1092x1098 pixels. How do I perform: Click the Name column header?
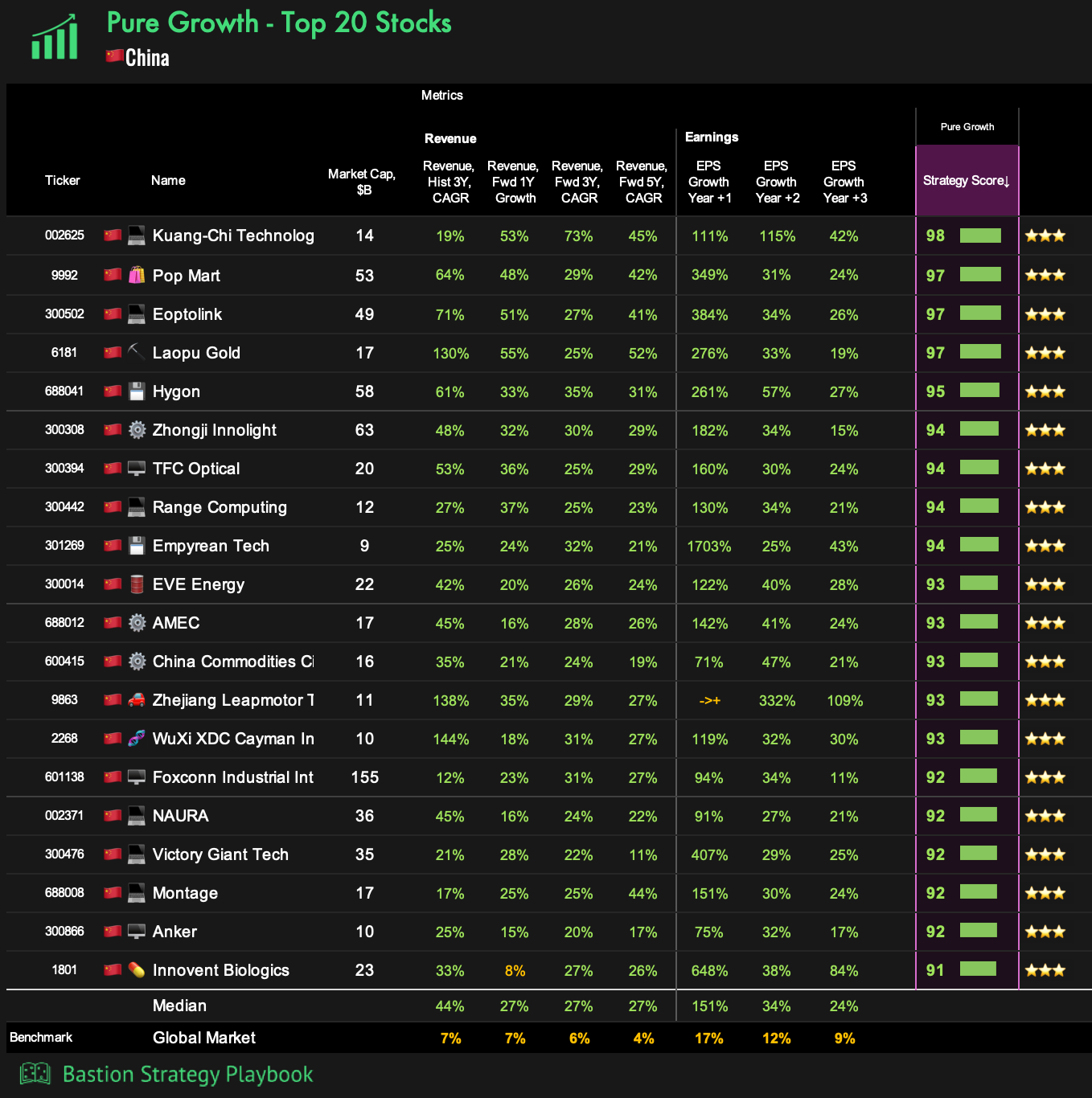168,180
